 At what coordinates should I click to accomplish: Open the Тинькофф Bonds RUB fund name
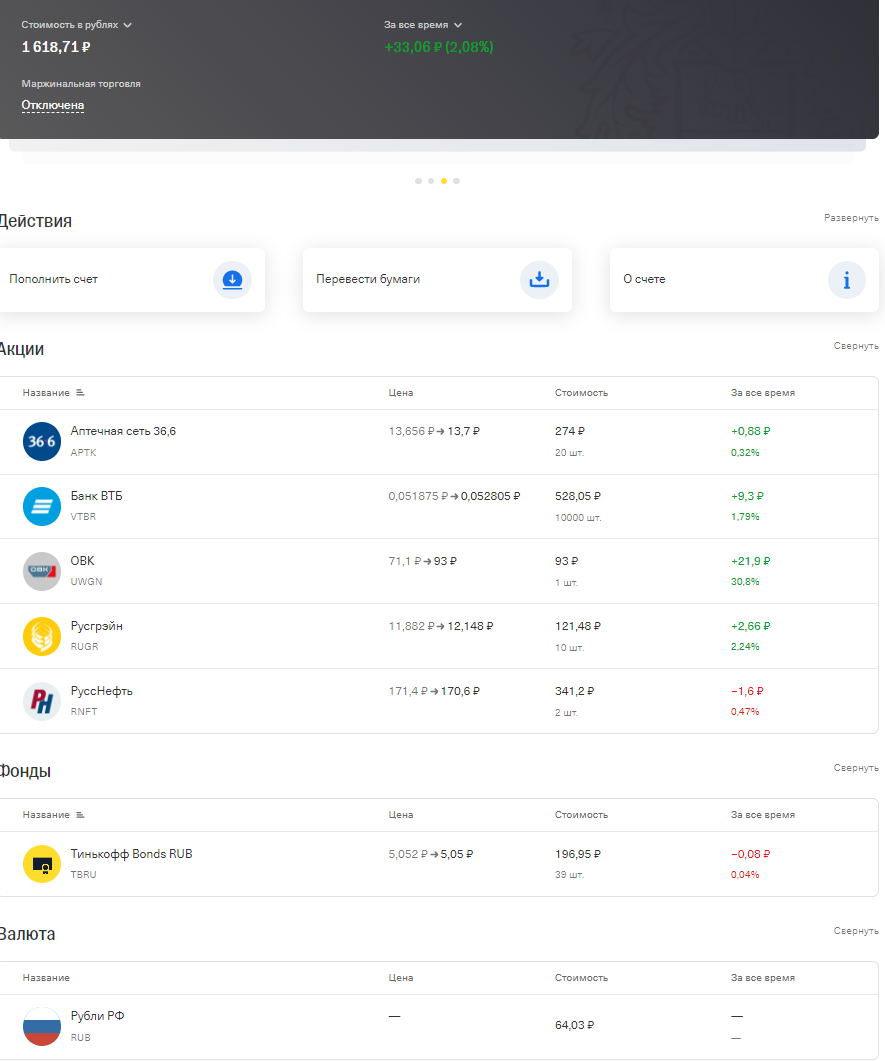[x=131, y=854]
